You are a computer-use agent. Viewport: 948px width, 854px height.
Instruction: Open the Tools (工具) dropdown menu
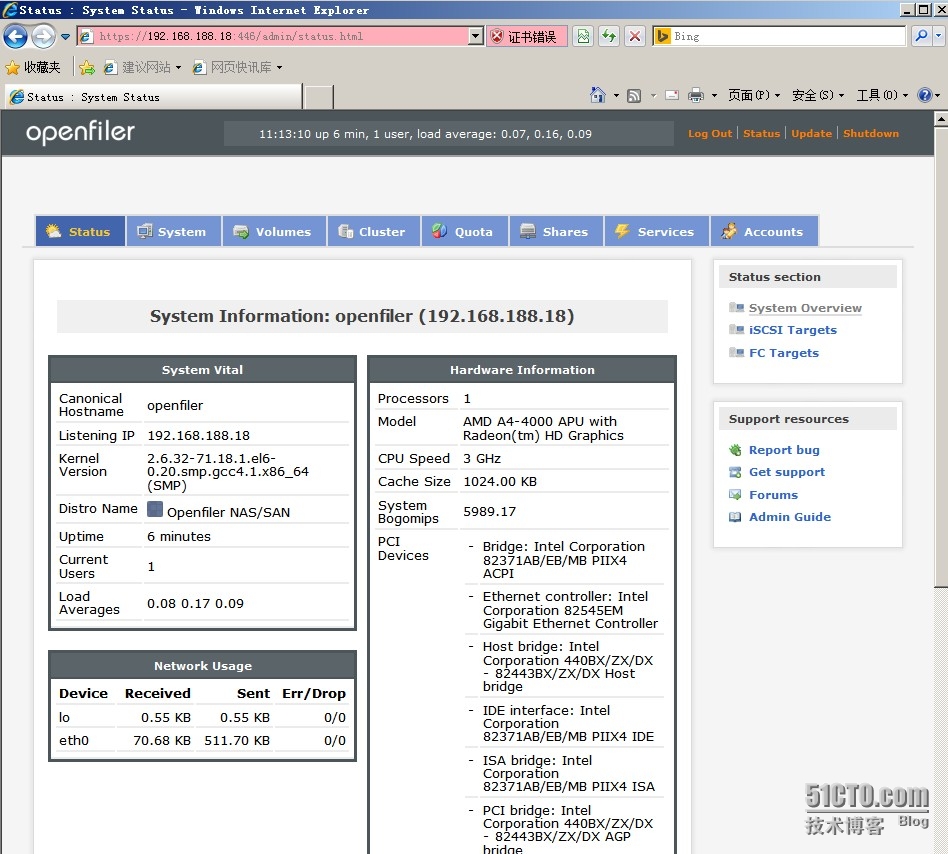882,95
